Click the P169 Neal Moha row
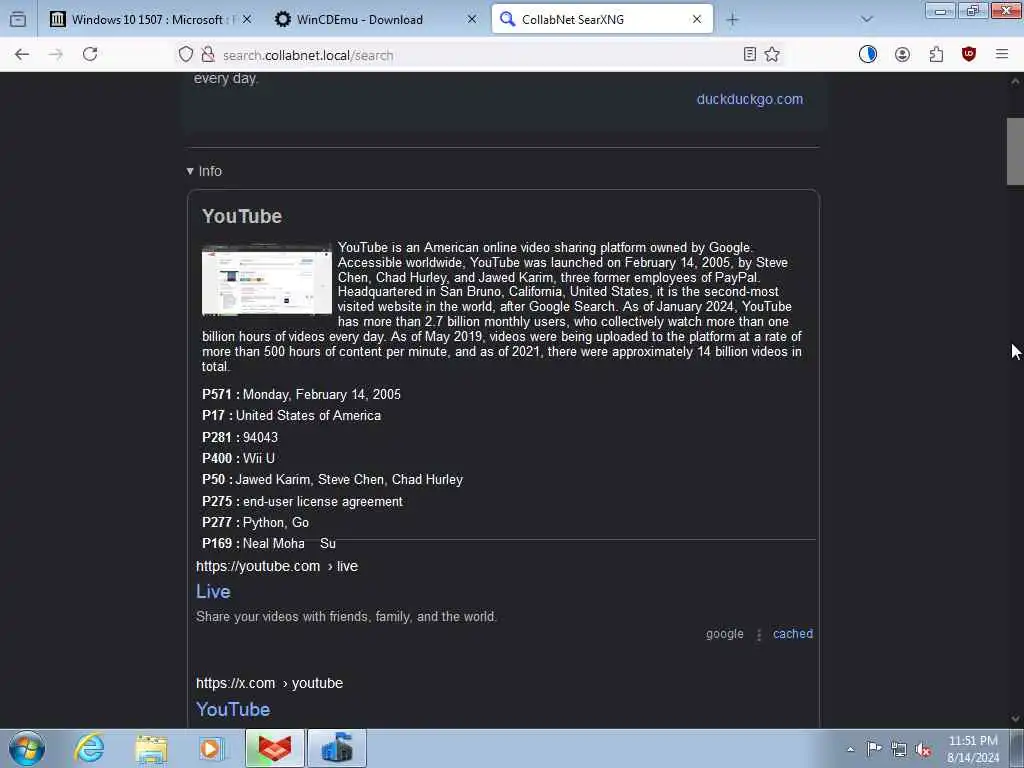Image resolution: width=1024 pixels, height=768 pixels. pyautogui.click(x=268, y=543)
